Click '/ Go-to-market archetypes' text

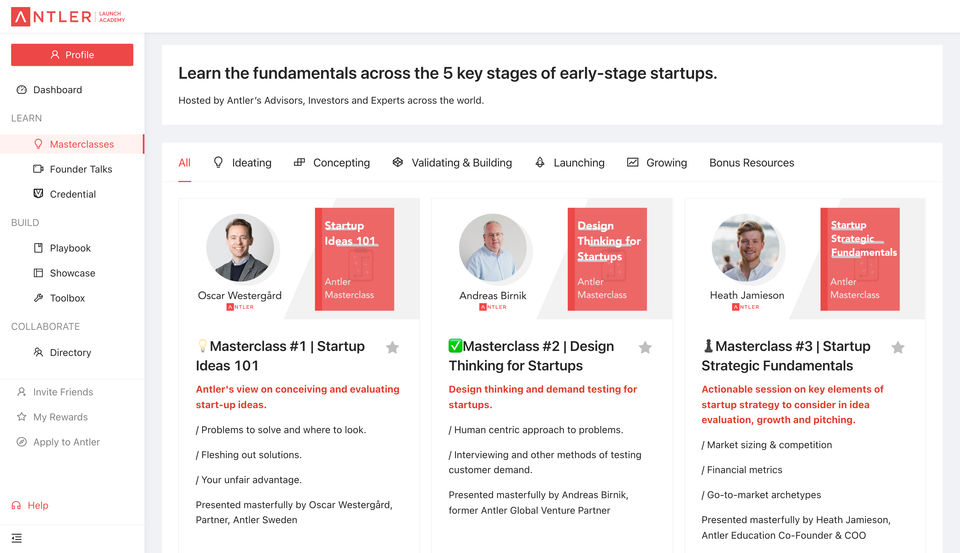tap(761, 495)
